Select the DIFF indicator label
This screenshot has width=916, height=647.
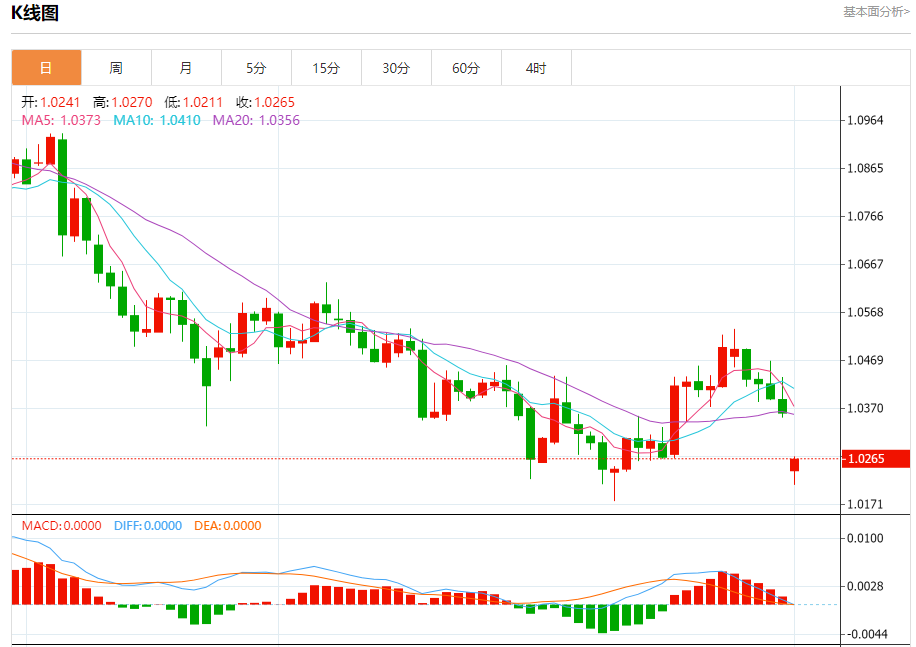pos(148,526)
